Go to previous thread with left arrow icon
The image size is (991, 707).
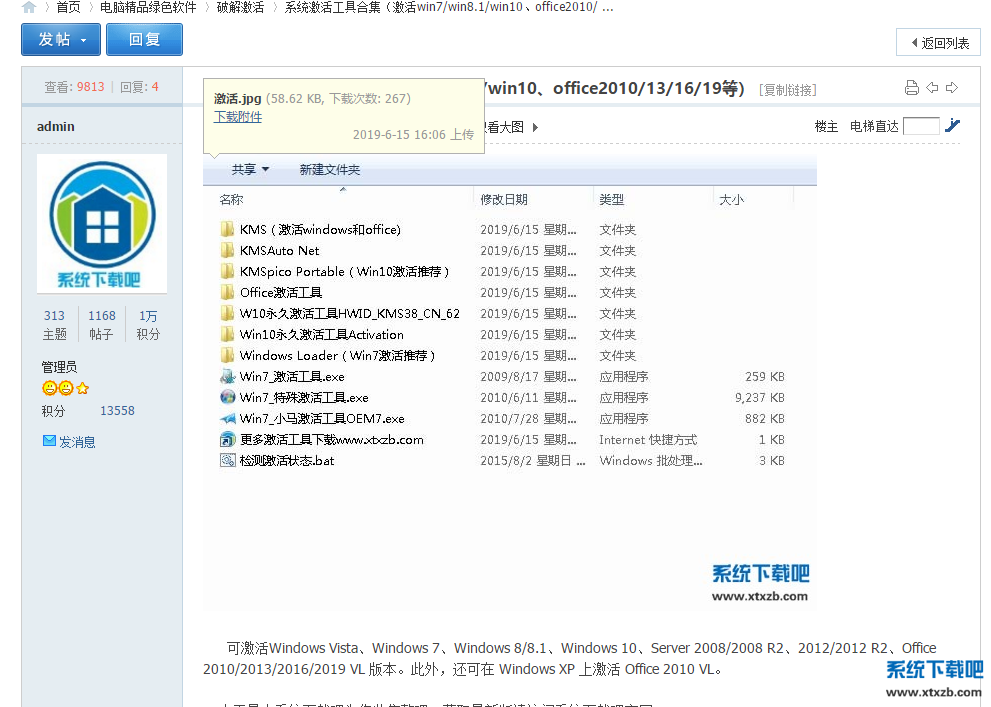point(932,88)
